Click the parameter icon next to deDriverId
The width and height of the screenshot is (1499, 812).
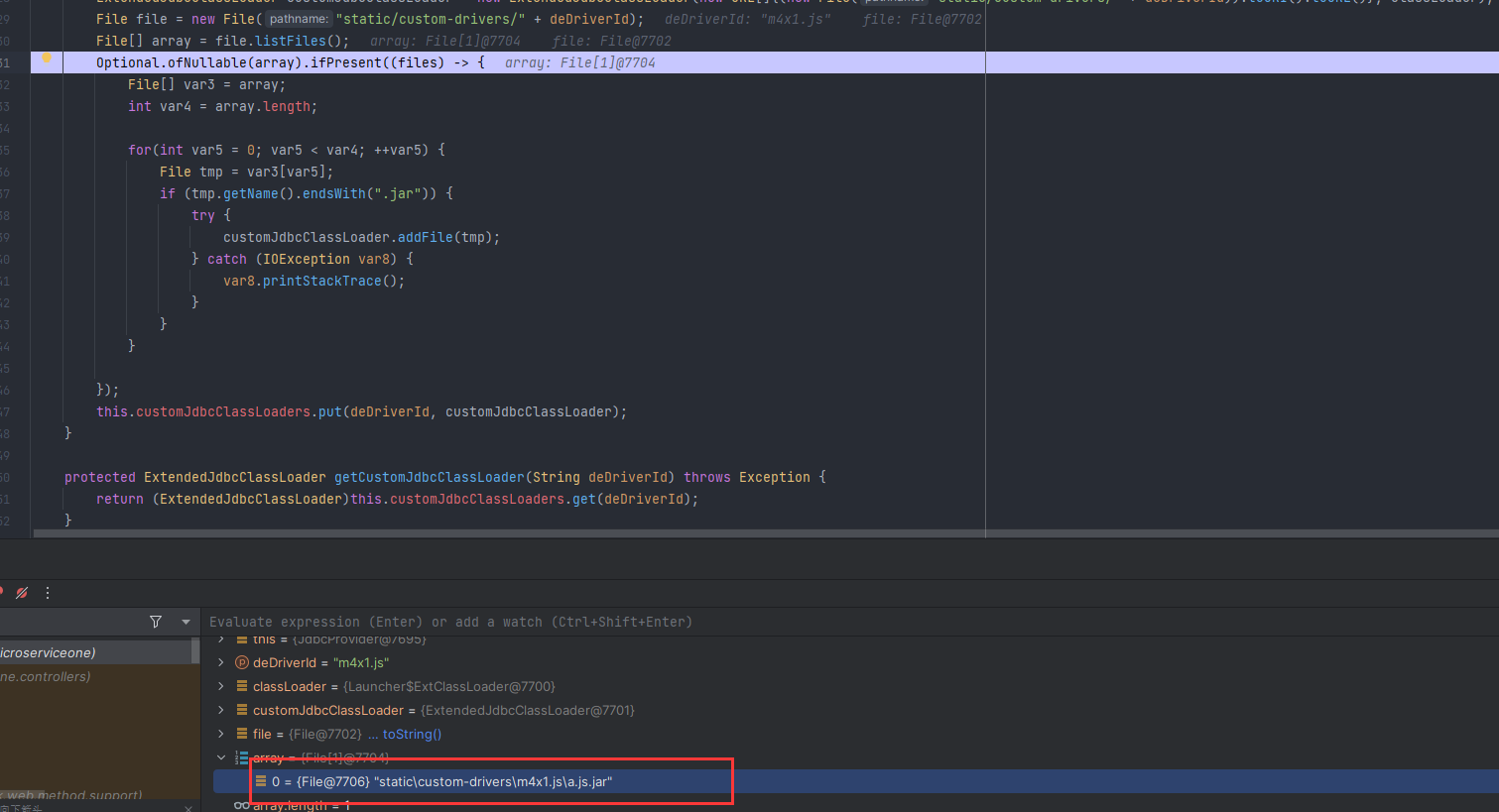click(241, 662)
